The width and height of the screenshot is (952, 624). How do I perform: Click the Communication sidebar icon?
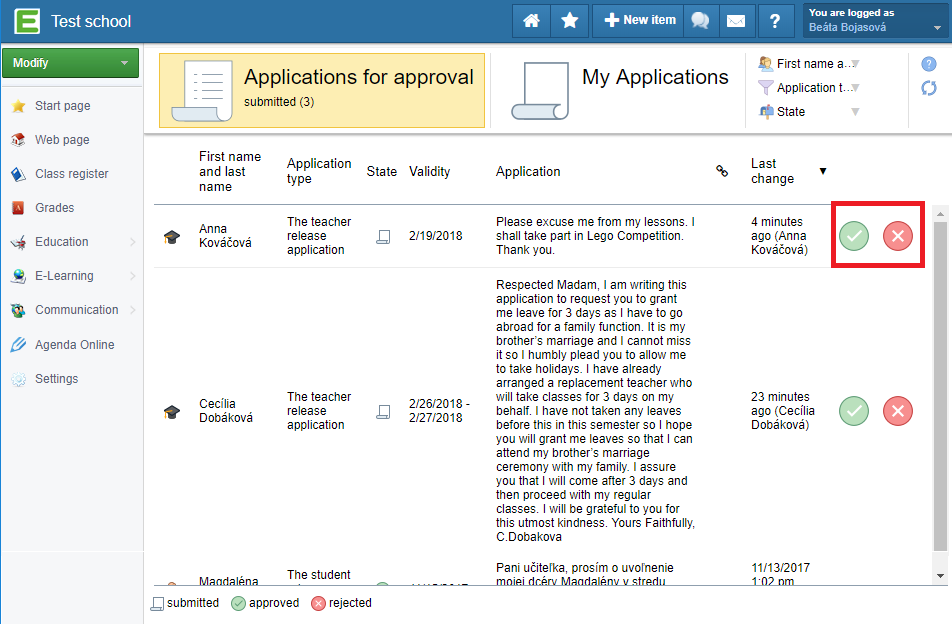coord(19,310)
